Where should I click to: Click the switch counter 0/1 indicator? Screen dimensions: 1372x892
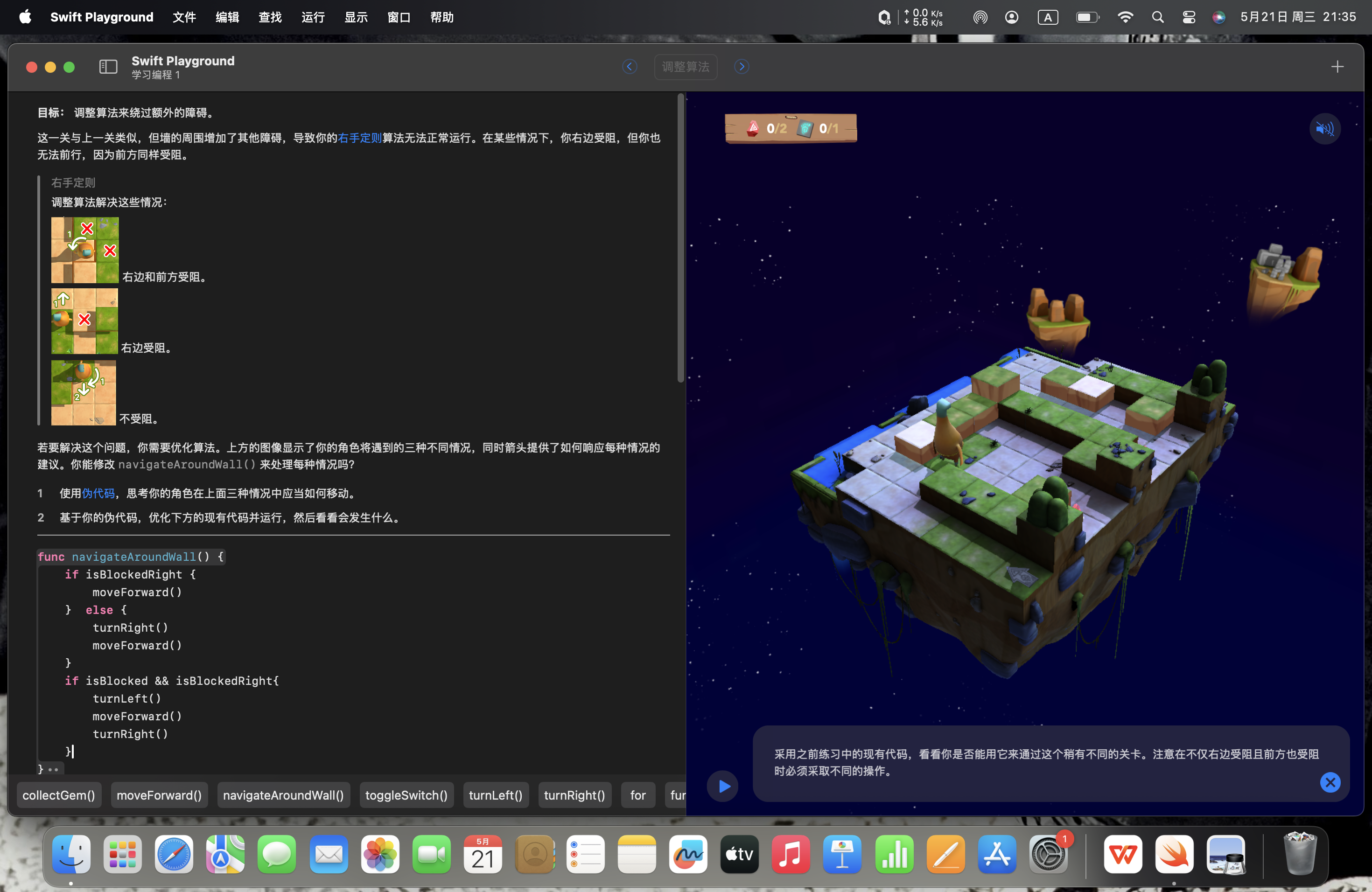(x=819, y=128)
